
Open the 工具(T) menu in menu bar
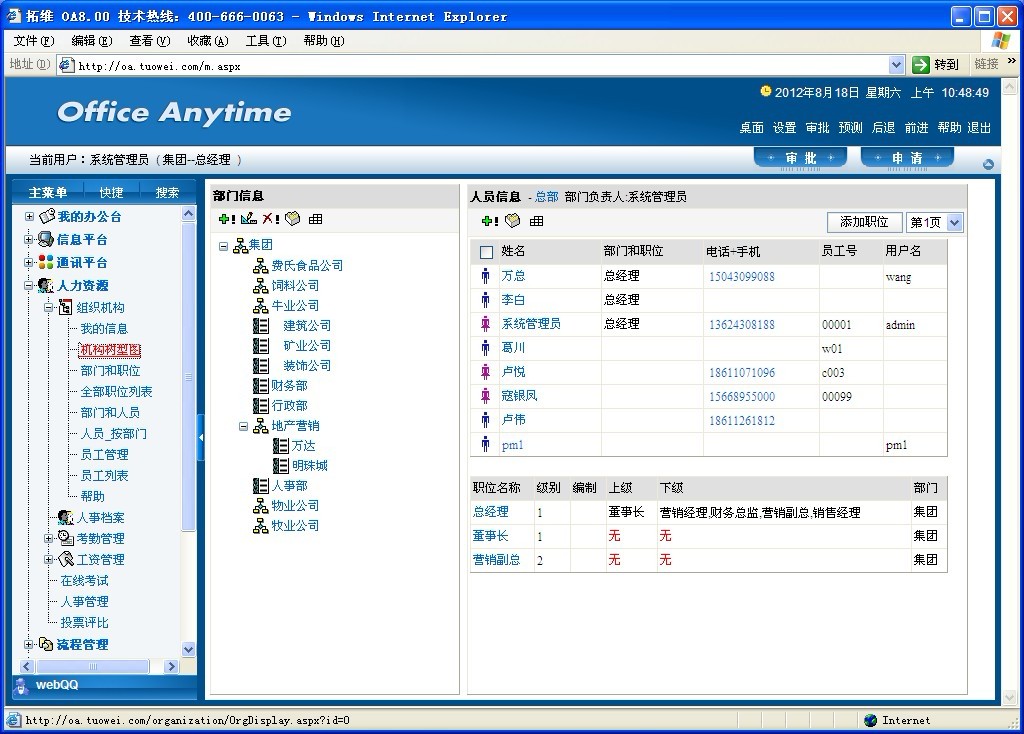pos(265,41)
